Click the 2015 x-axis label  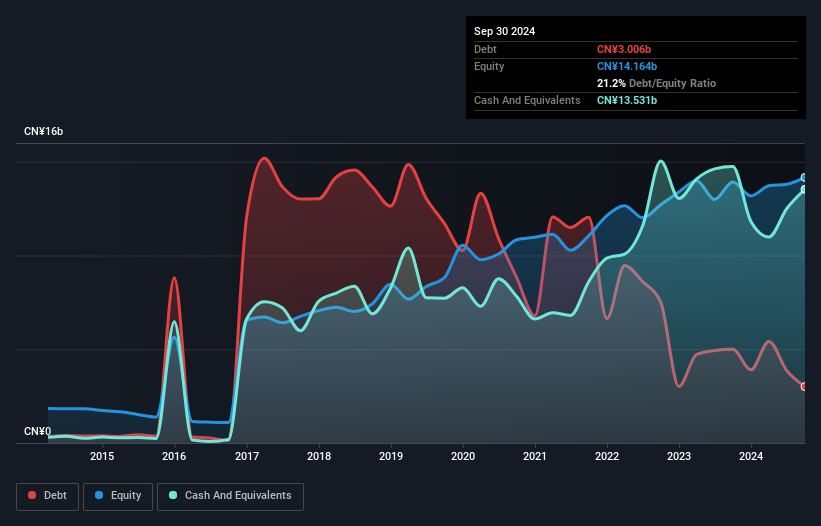point(102,456)
